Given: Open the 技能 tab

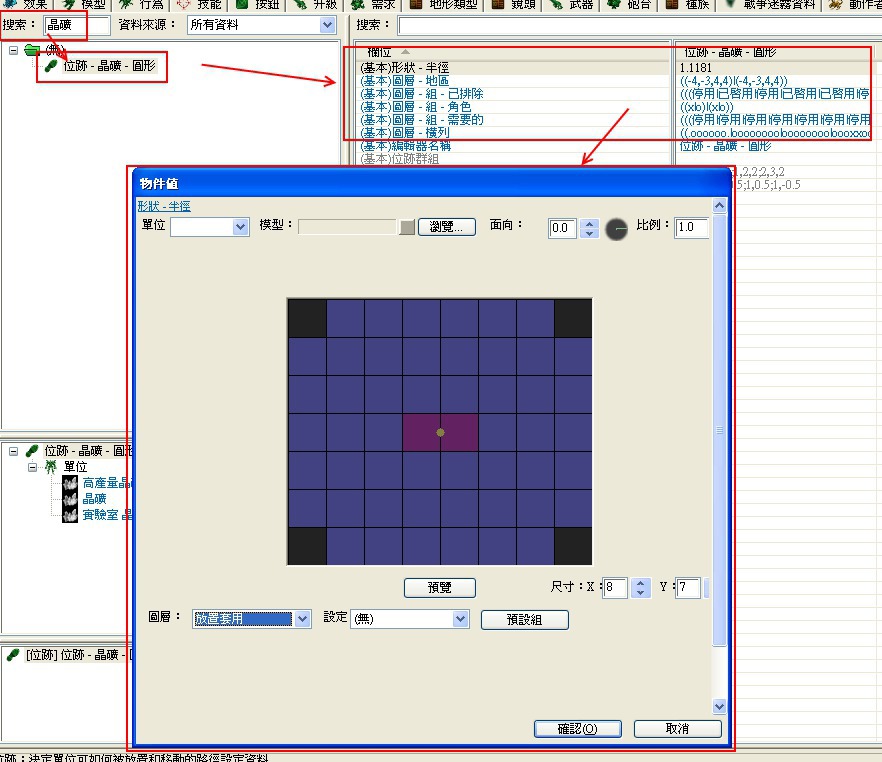Looking at the screenshot, I should [200, 4].
